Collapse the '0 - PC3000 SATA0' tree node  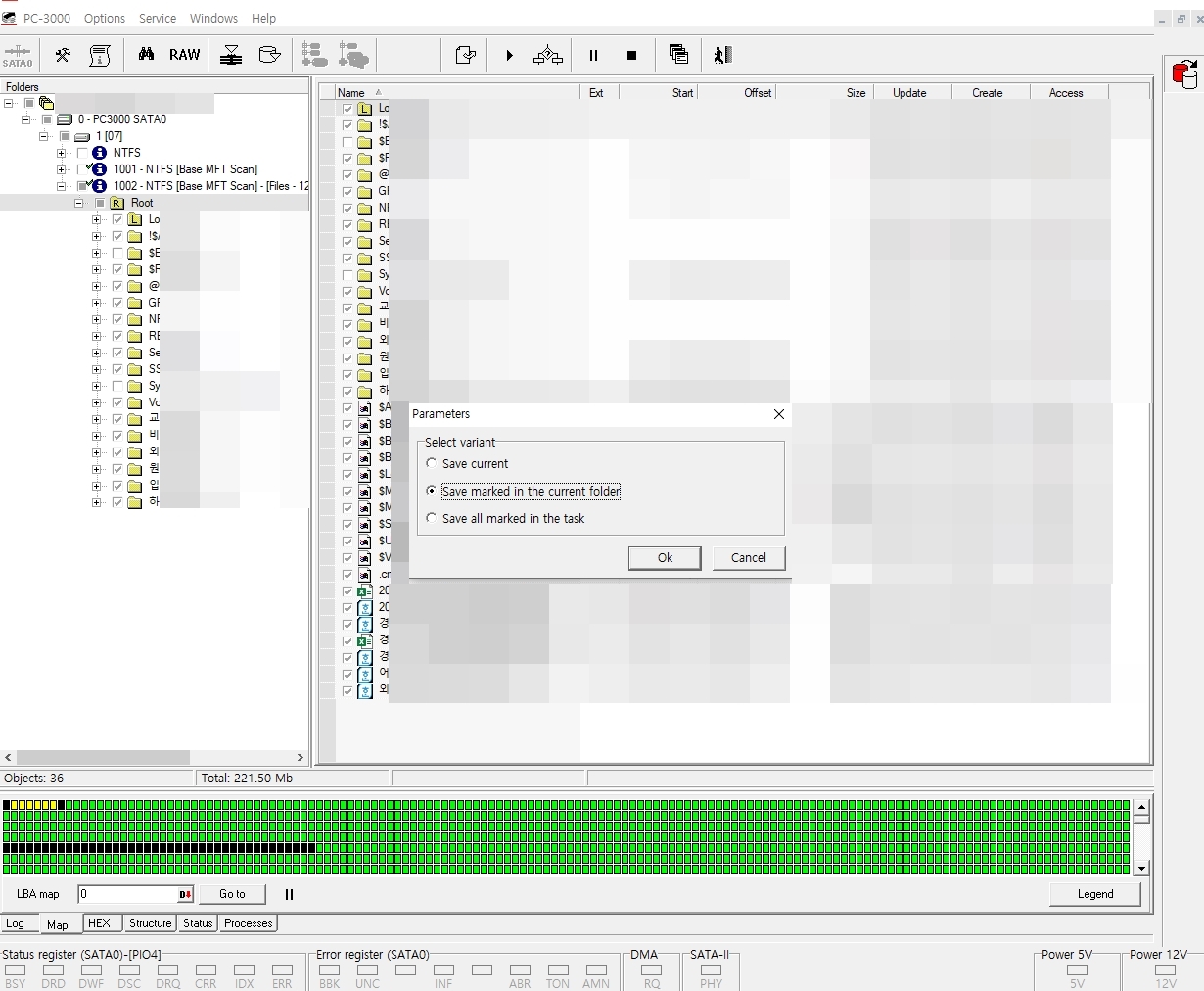(x=26, y=119)
